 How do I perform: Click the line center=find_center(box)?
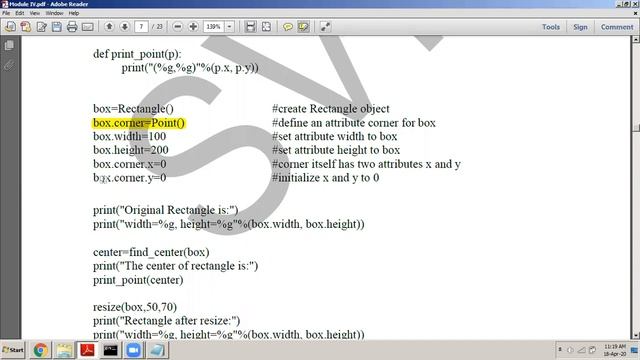click(x=151, y=252)
